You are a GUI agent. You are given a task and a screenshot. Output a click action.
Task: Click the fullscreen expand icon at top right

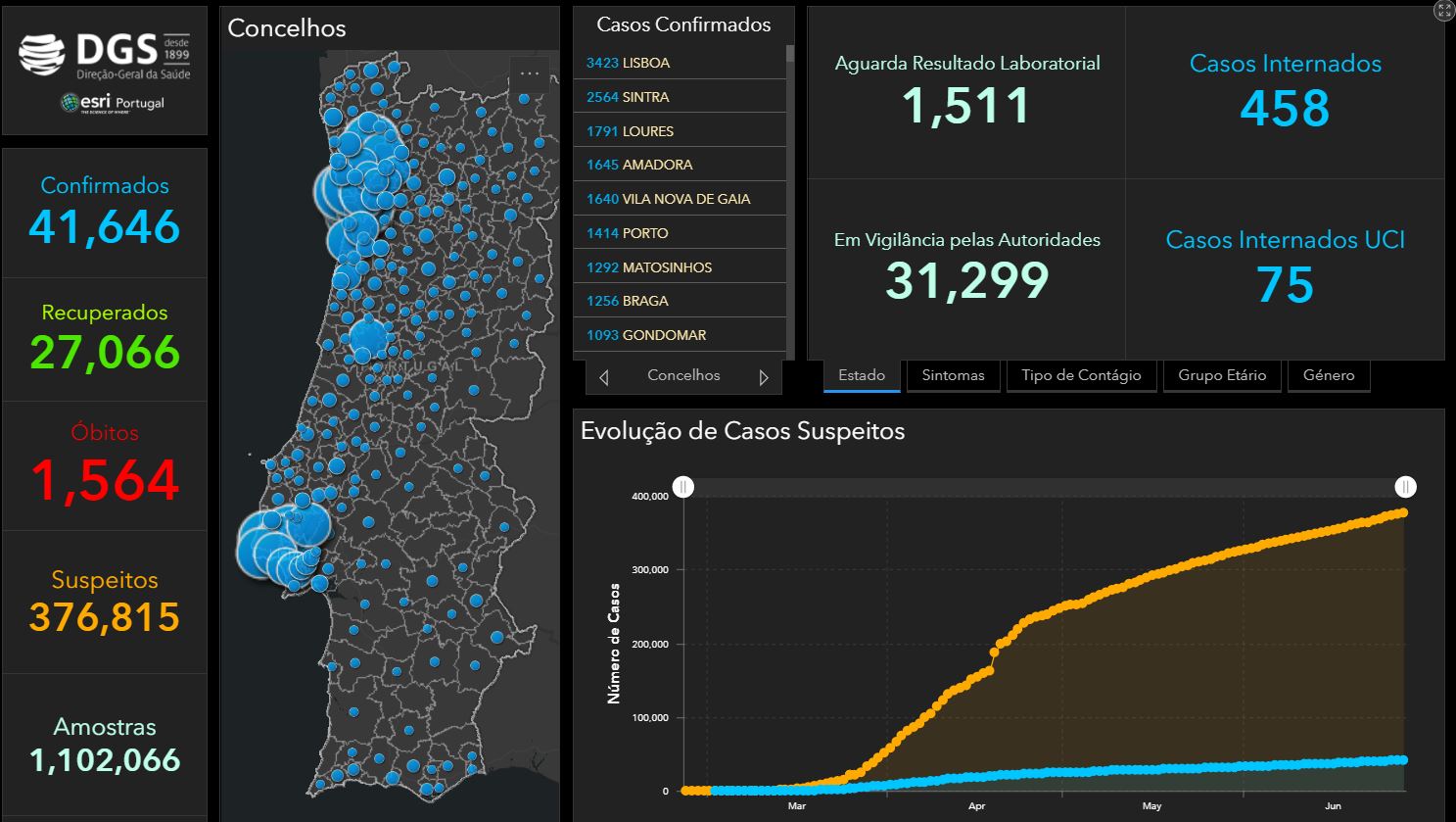pos(1444,11)
